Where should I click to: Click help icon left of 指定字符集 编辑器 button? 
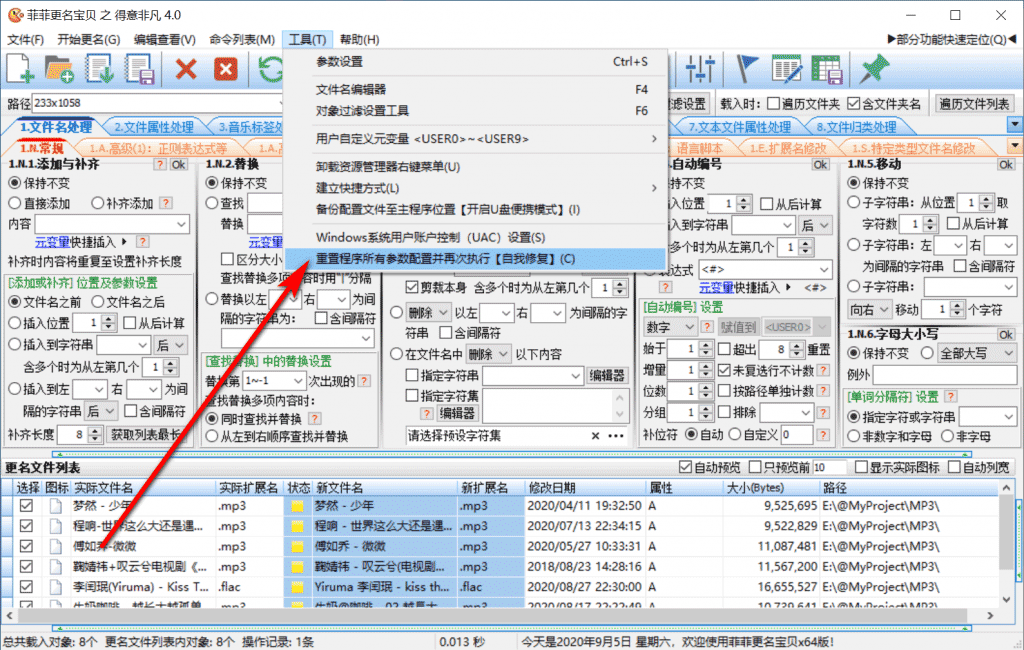[426, 413]
